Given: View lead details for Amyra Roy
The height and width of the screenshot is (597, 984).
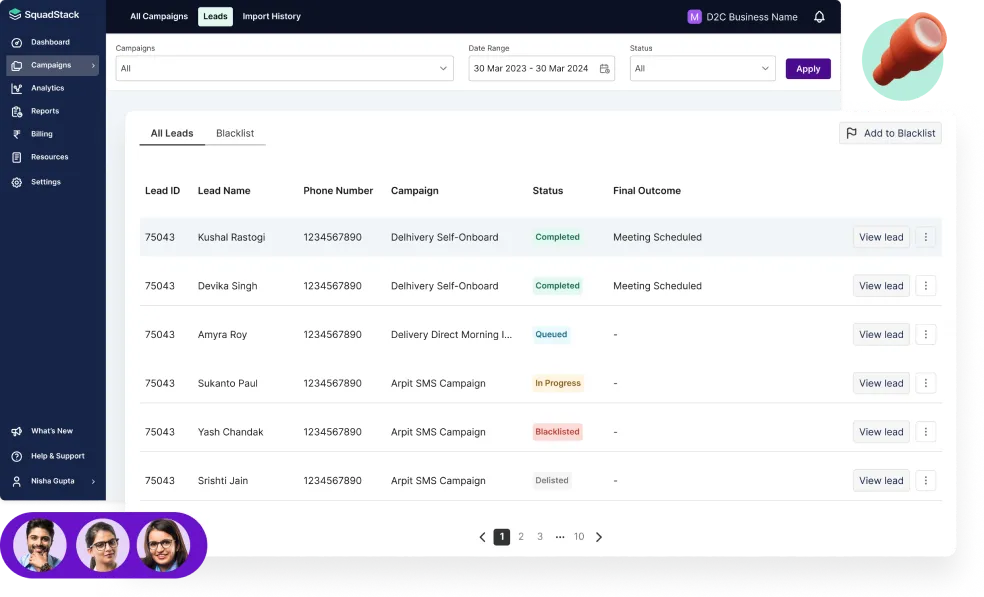Looking at the screenshot, I should 880,334.
